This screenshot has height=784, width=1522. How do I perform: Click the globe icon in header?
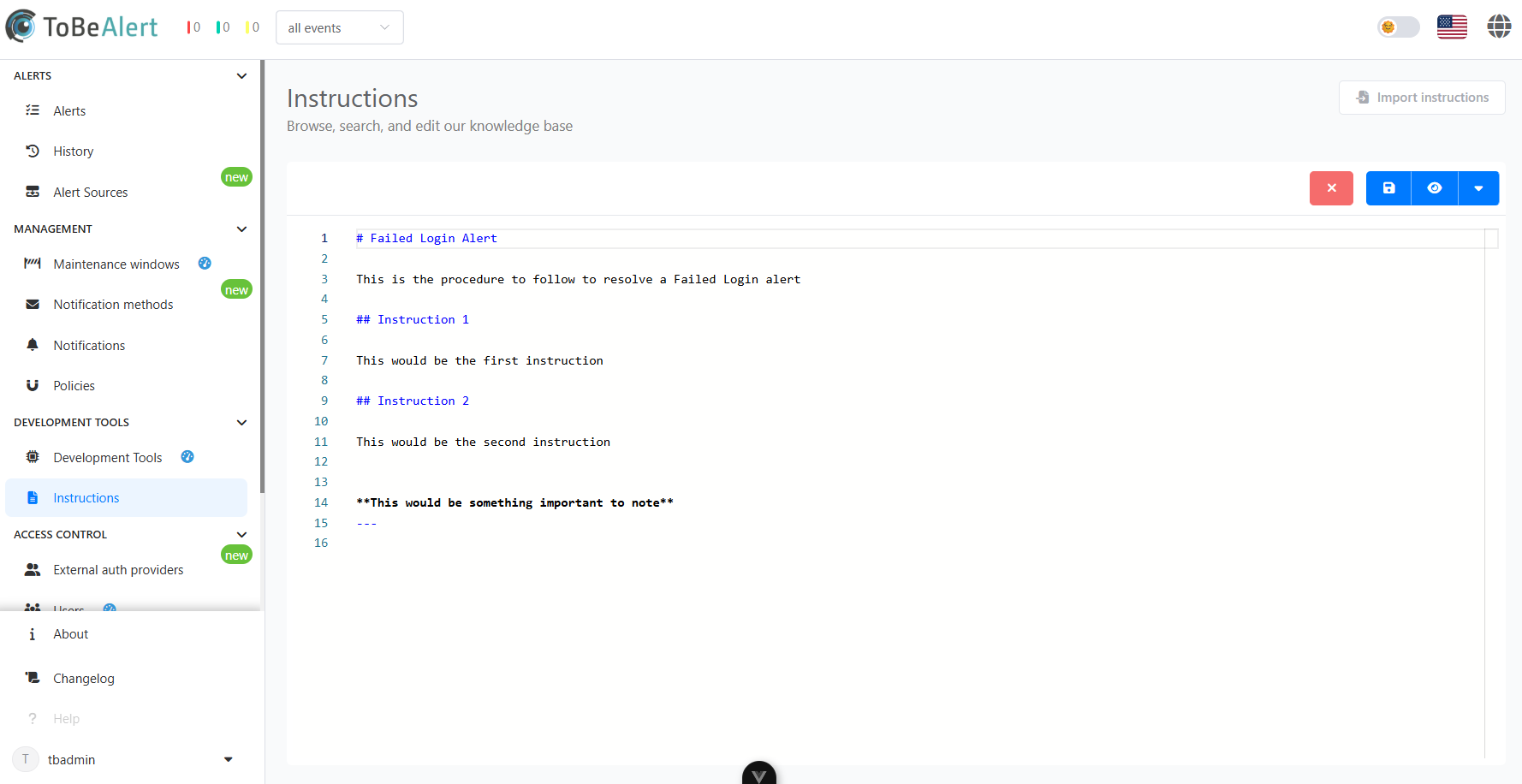click(1499, 27)
